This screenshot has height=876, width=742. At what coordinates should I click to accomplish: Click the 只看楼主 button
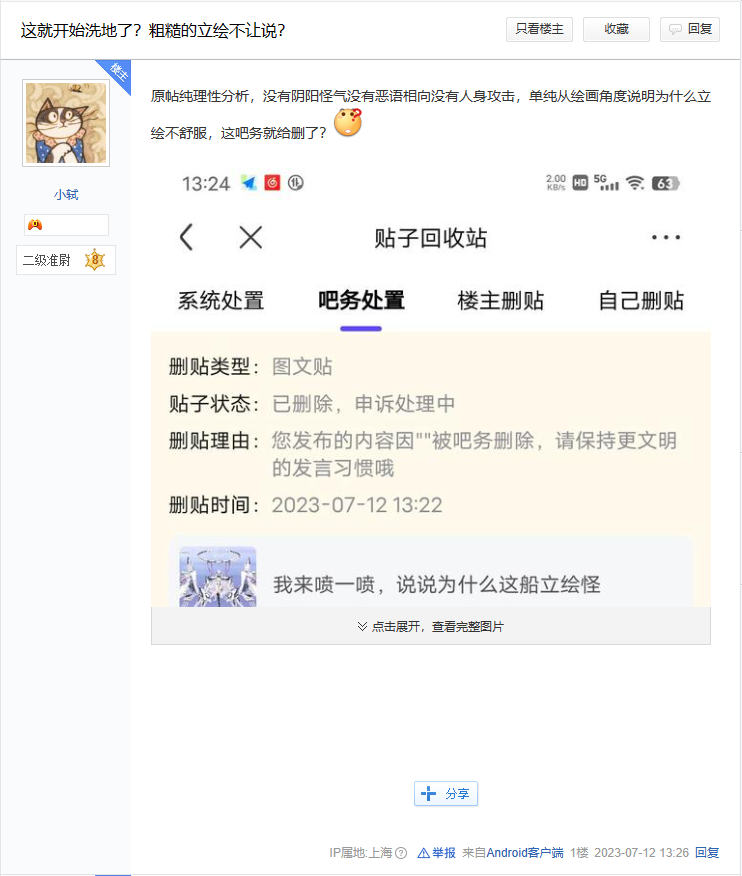click(539, 29)
